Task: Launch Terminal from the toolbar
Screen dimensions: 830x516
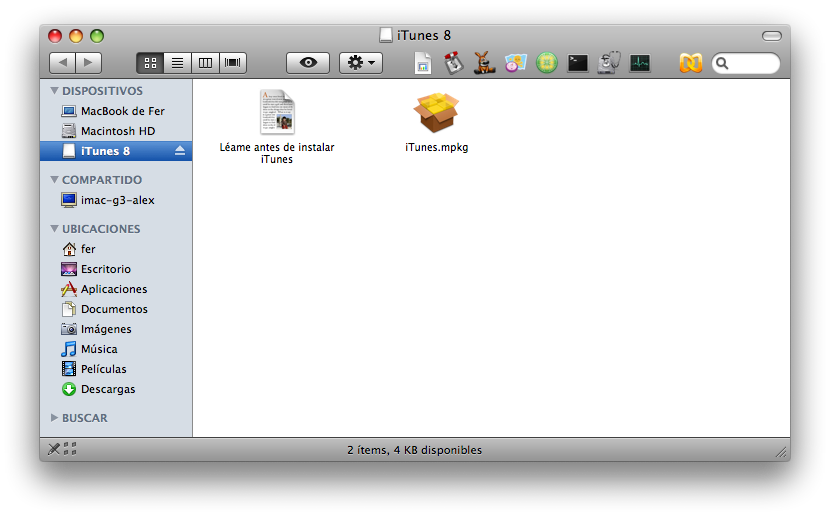Action: (578, 63)
